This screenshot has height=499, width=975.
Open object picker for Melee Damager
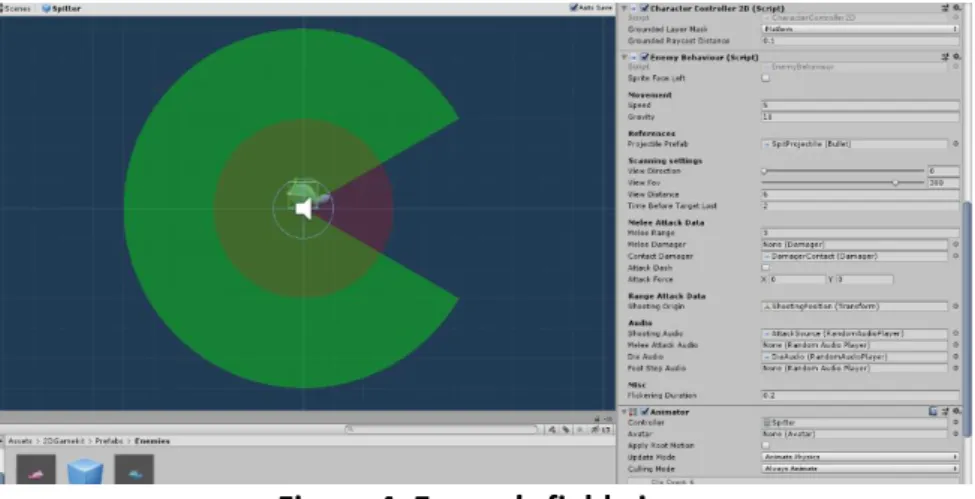coord(956,245)
